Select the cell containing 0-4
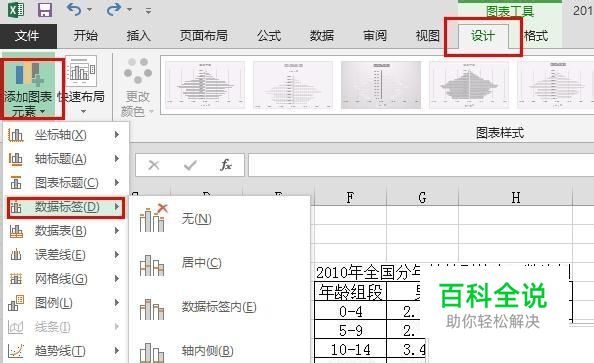The width and height of the screenshot is (594, 363). coord(350,311)
